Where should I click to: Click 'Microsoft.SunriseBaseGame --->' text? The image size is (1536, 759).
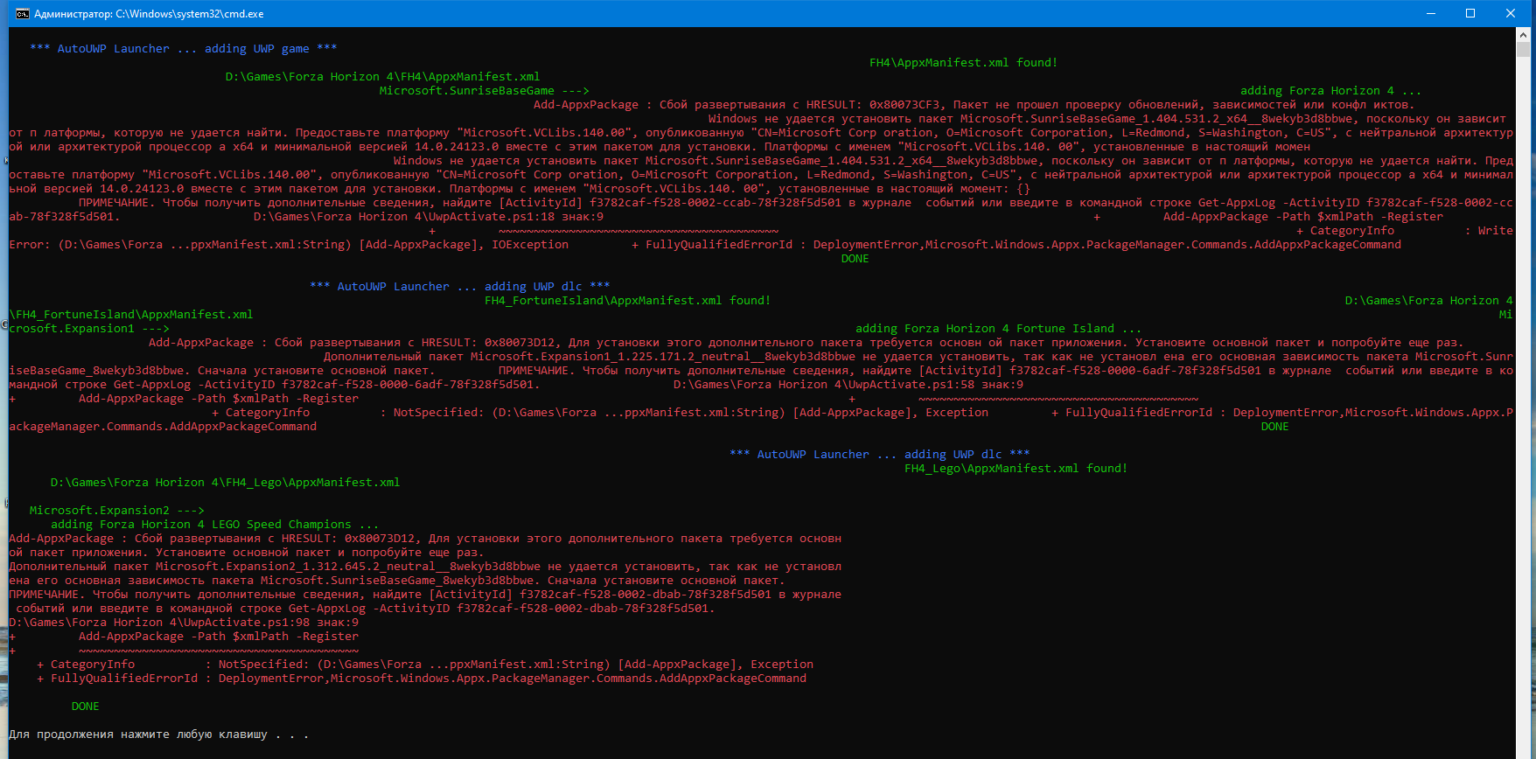484,90
